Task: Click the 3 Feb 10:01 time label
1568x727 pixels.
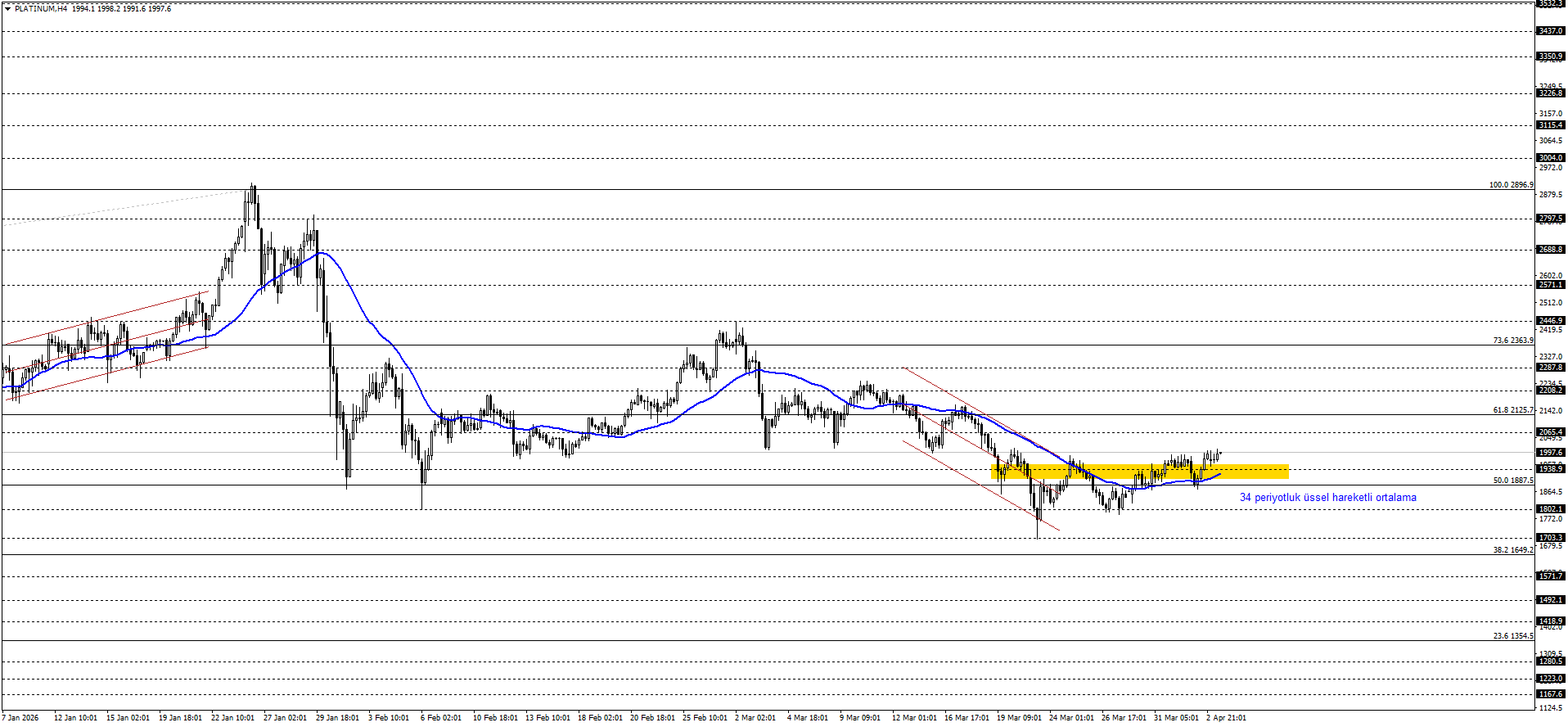Action: click(389, 718)
